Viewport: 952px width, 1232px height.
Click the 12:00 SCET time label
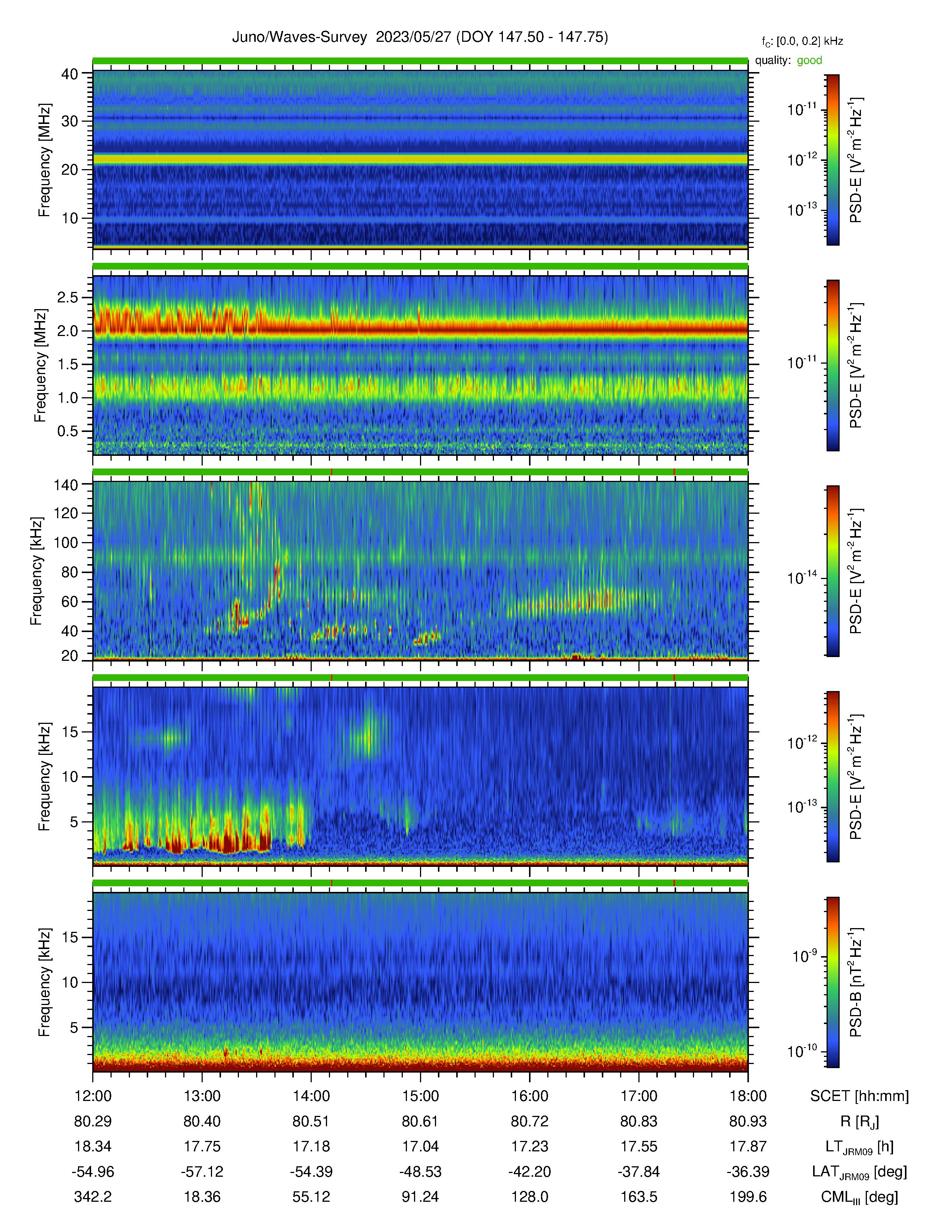(x=93, y=1096)
